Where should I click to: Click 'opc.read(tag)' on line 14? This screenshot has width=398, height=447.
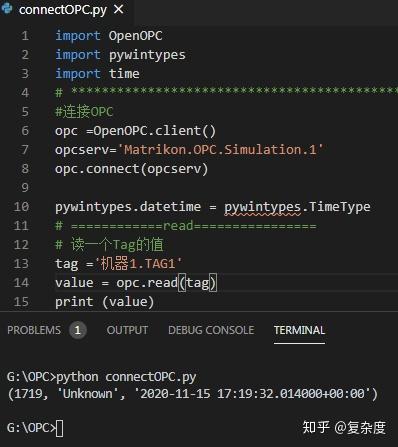coord(166,283)
